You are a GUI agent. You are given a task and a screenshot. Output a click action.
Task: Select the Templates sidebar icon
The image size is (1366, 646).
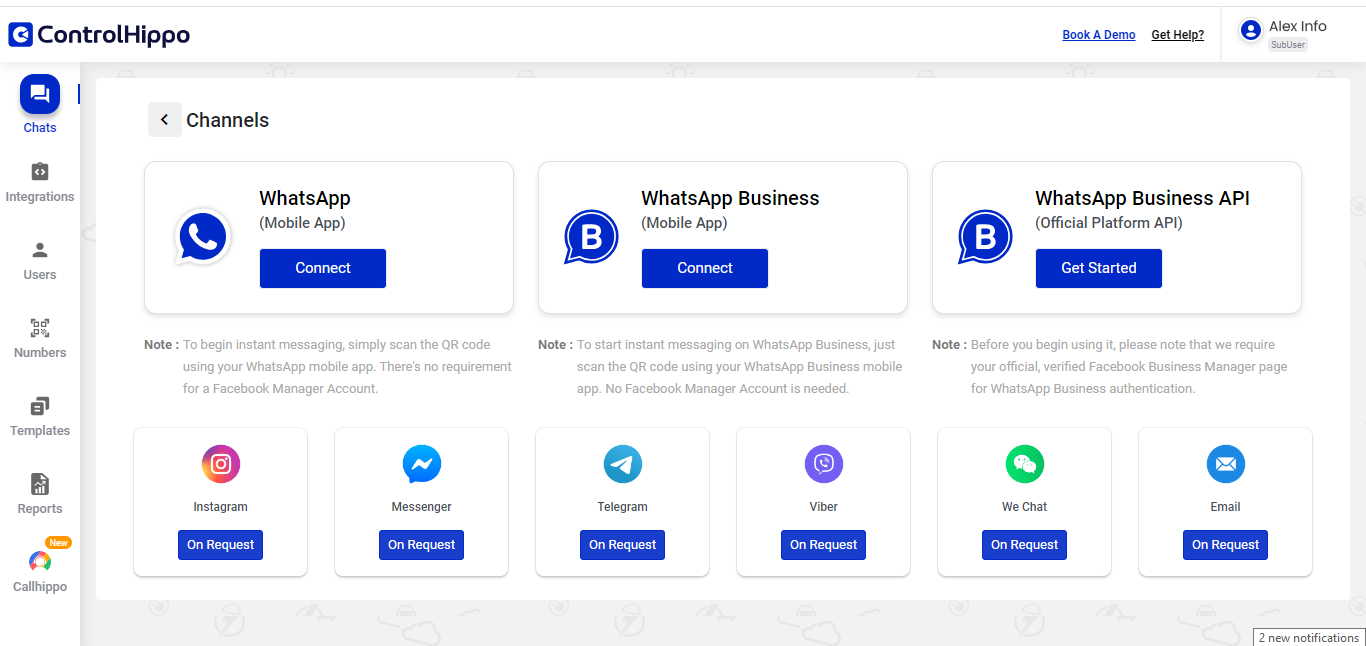[40, 406]
